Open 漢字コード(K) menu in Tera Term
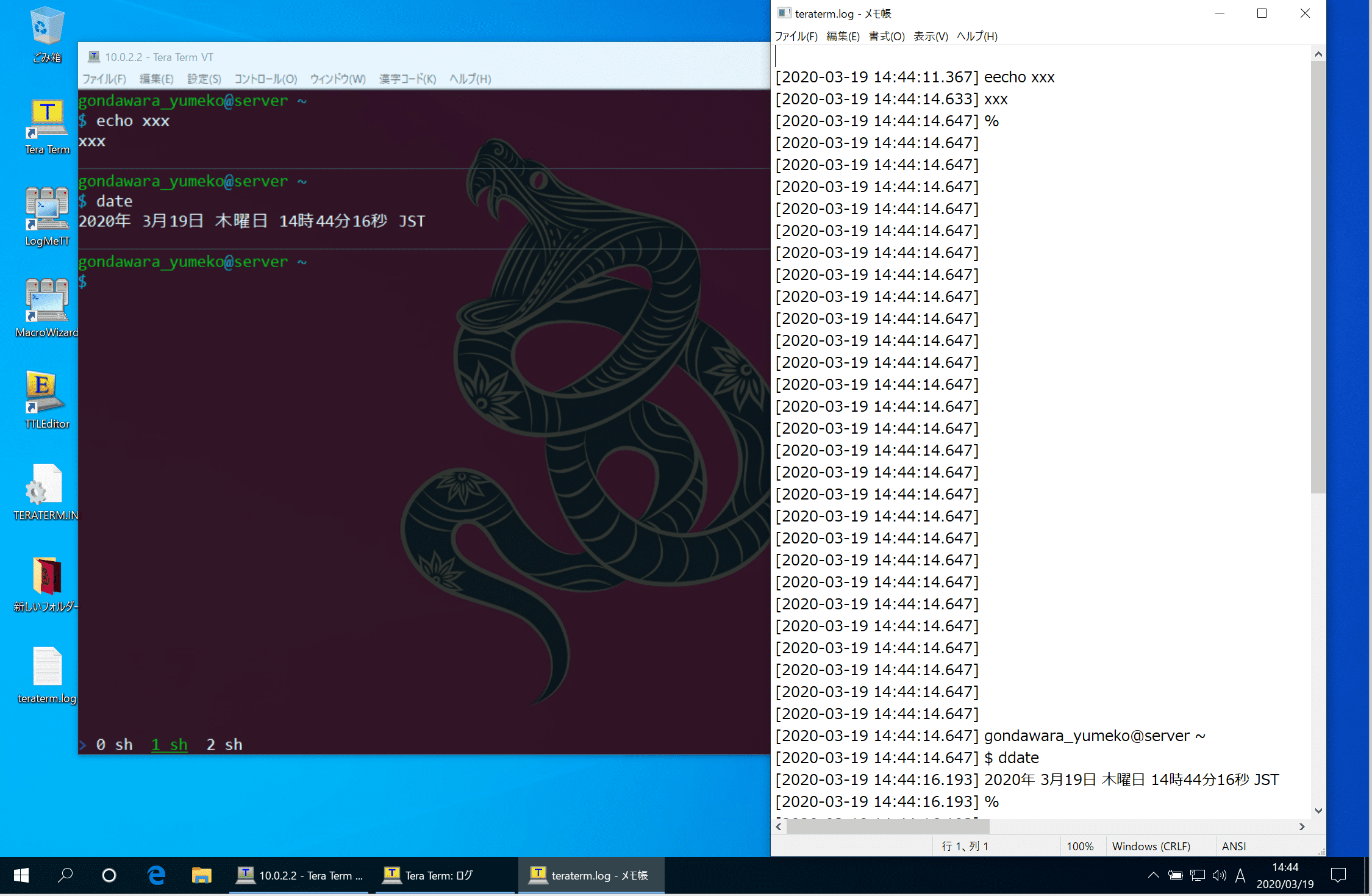 pos(407,79)
